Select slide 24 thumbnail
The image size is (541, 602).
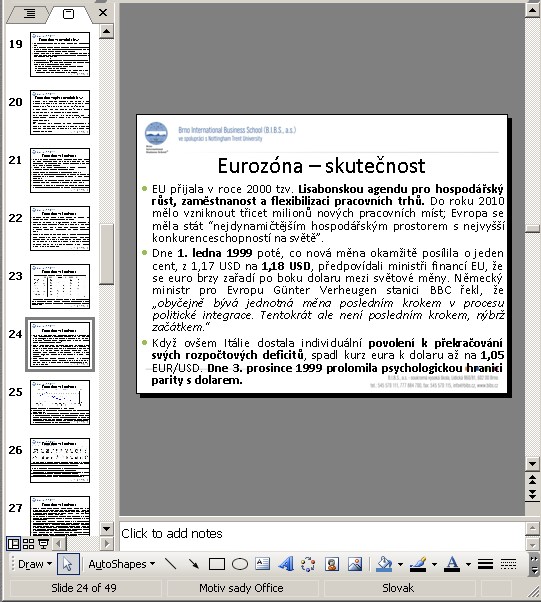(60, 344)
